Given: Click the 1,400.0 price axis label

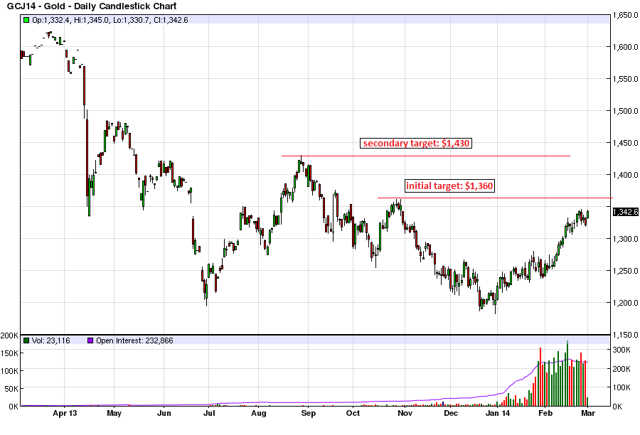Looking at the screenshot, I should [625, 175].
